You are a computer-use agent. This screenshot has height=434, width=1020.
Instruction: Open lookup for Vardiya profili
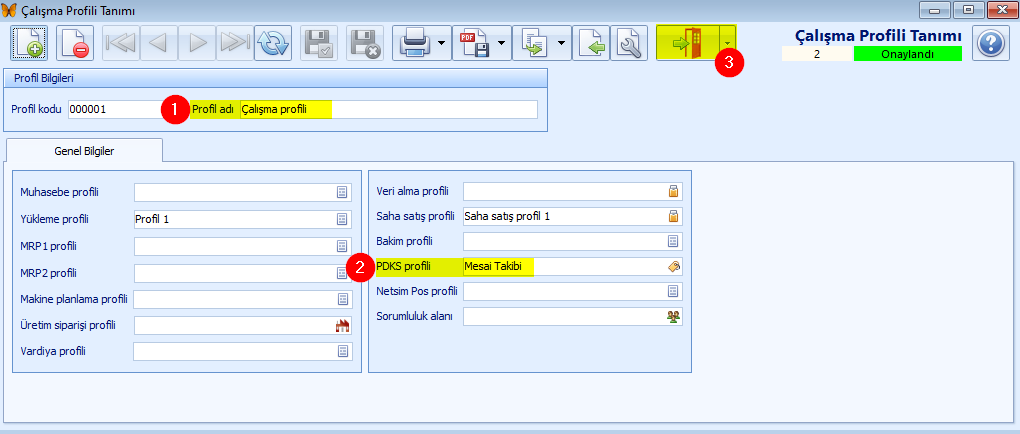click(x=342, y=351)
